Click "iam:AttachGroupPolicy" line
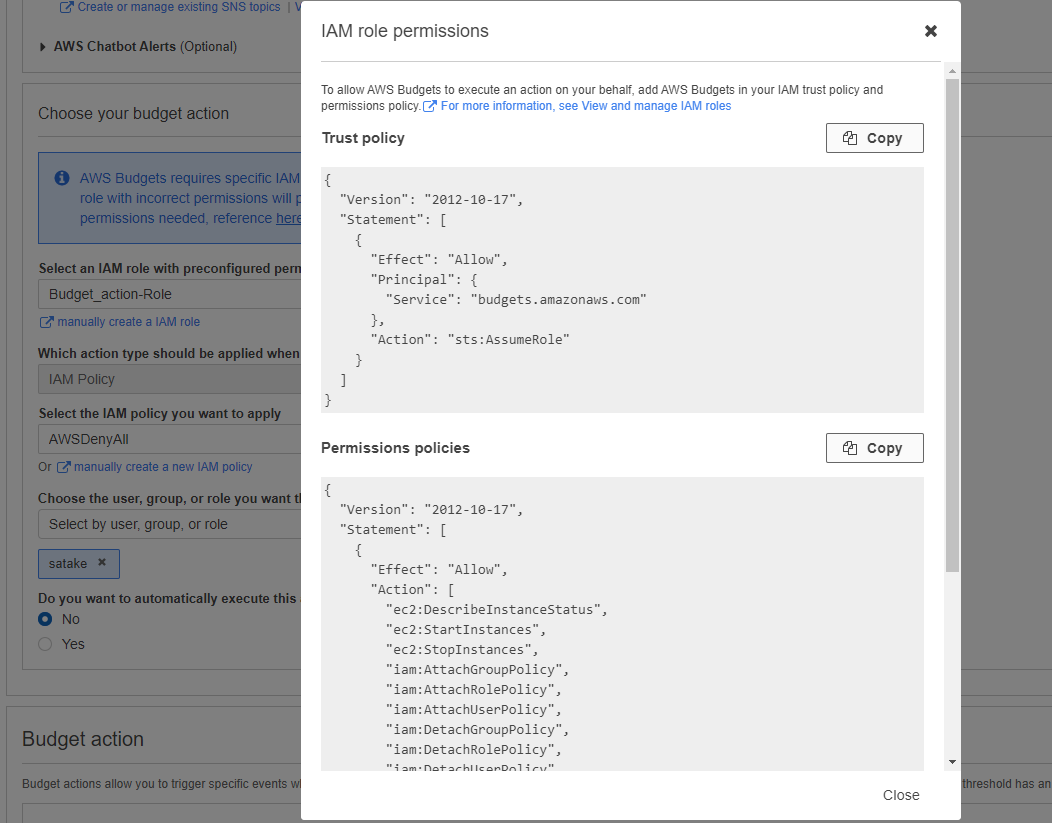Image resolution: width=1052 pixels, height=823 pixels. tap(477, 670)
